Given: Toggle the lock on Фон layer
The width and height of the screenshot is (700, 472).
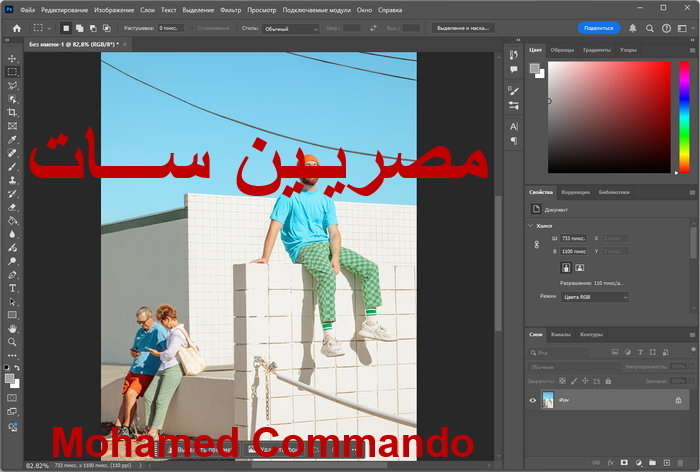Looking at the screenshot, I should coord(680,400).
